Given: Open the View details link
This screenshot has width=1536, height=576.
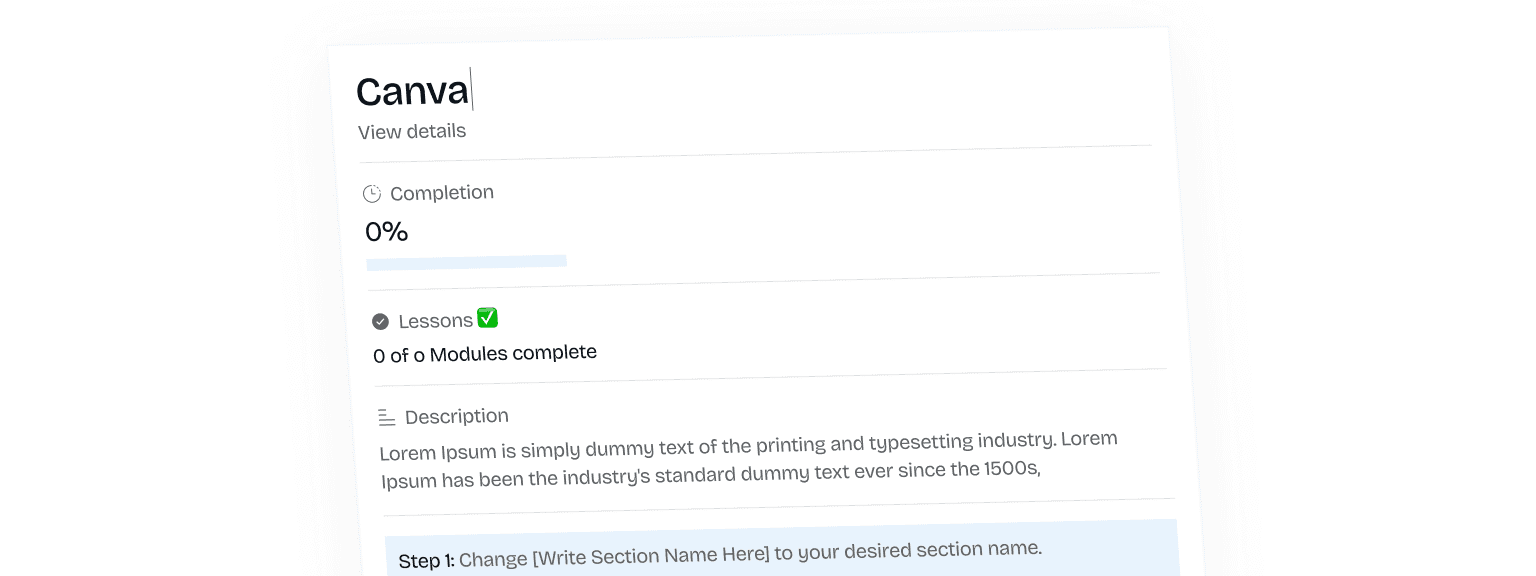Looking at the screenshot, I should point(412,131).
